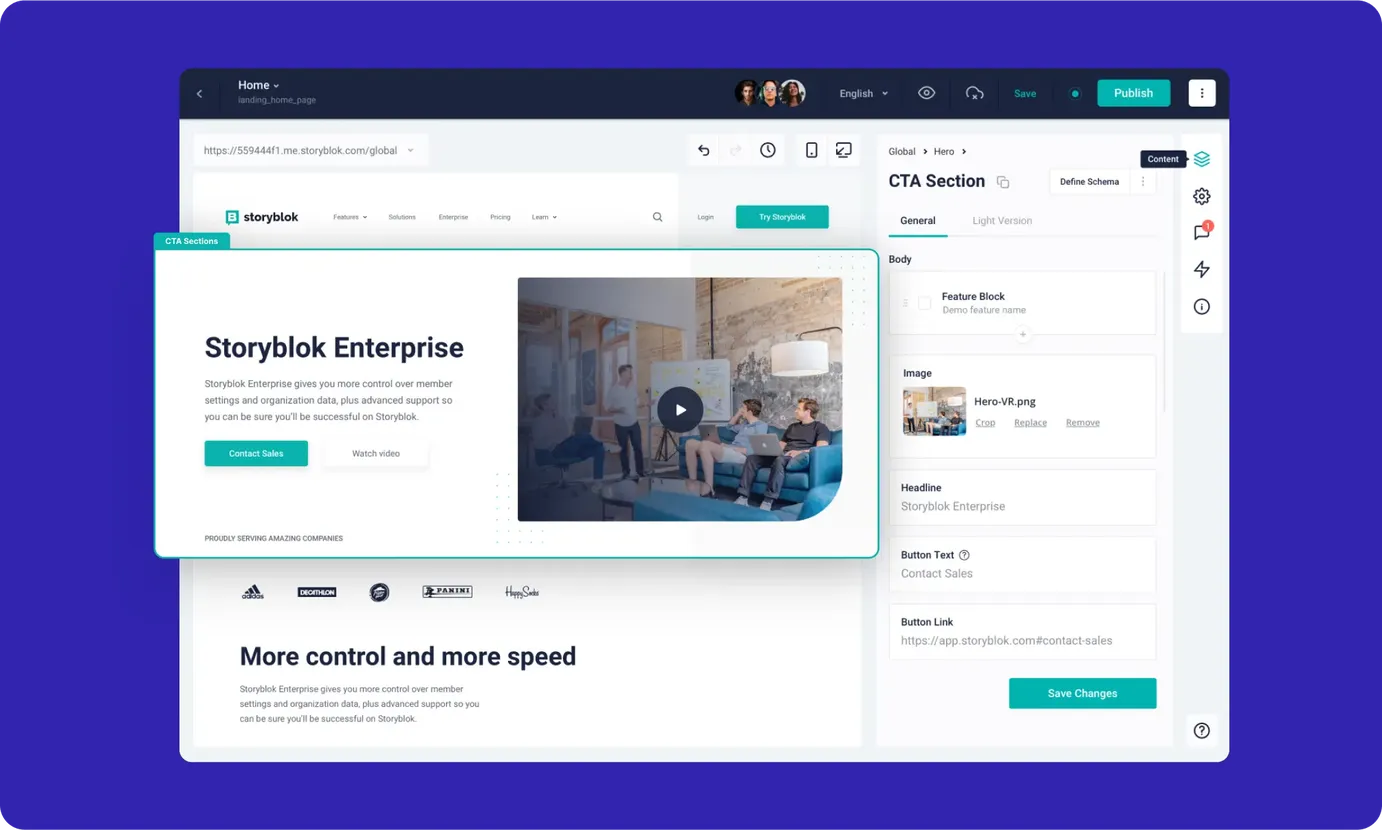Click Define Schema button
The height and width of the screenshot is (830, 1382).
(1089, 181)
